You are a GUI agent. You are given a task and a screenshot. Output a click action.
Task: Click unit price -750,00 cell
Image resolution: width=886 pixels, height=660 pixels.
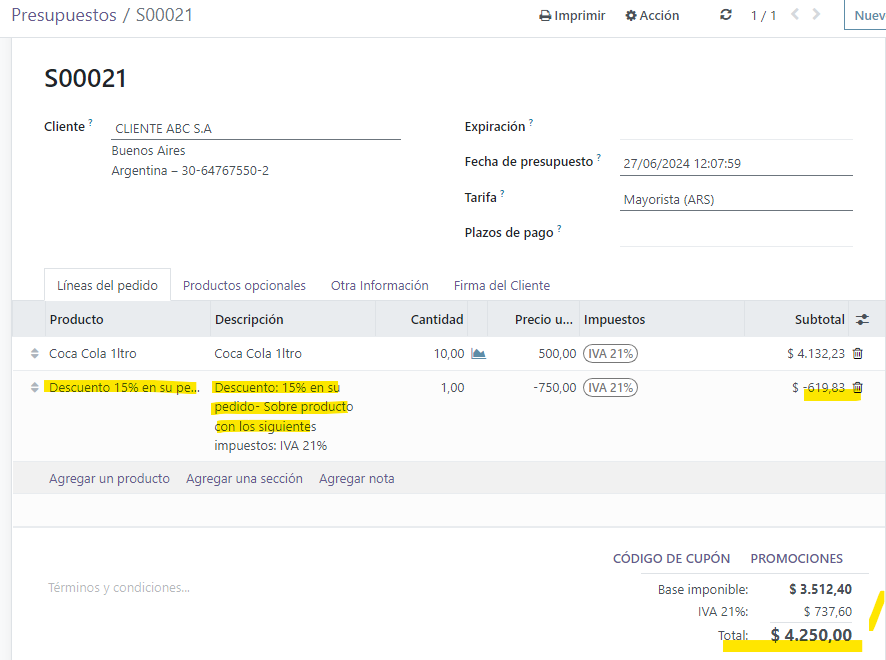[555, 388]
